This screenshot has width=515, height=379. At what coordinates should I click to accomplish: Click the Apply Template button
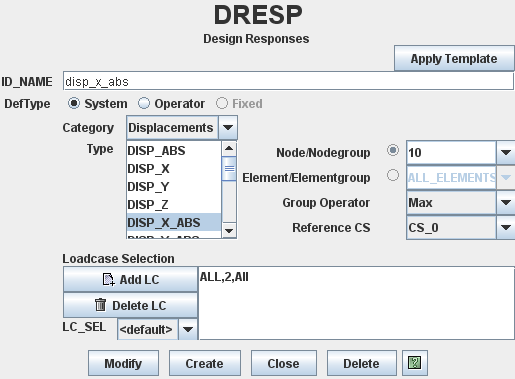coord(454,58)
